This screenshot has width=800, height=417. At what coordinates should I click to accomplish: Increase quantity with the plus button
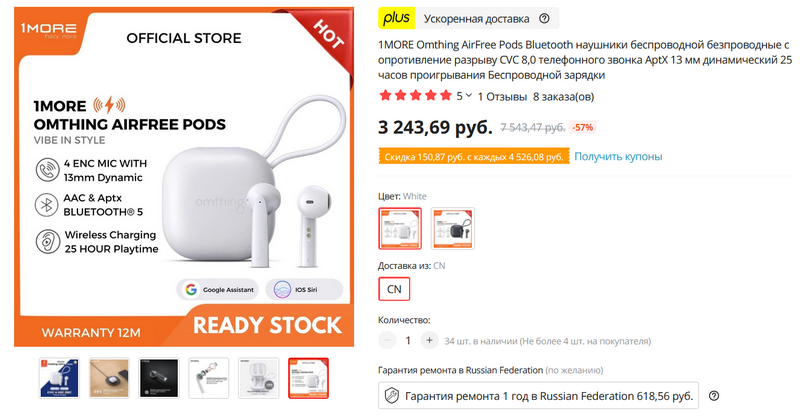tap(430, 340)
